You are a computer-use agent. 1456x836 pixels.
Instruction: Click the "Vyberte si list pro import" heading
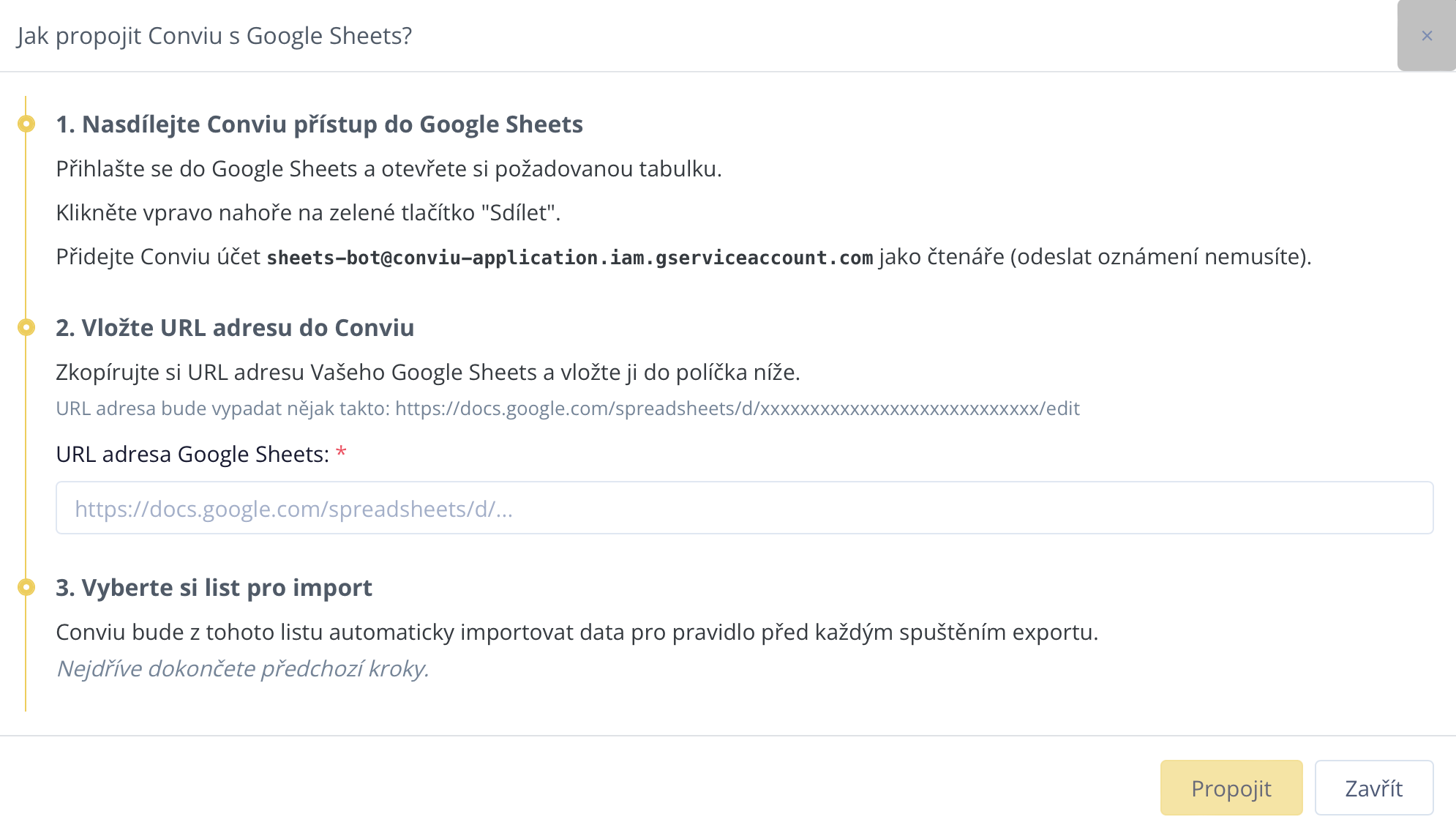click(214, 588)
